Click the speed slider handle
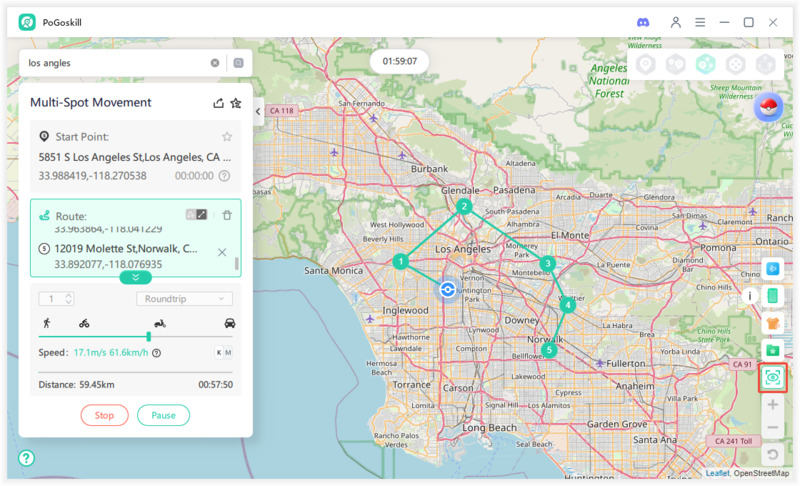 [149, 337]
